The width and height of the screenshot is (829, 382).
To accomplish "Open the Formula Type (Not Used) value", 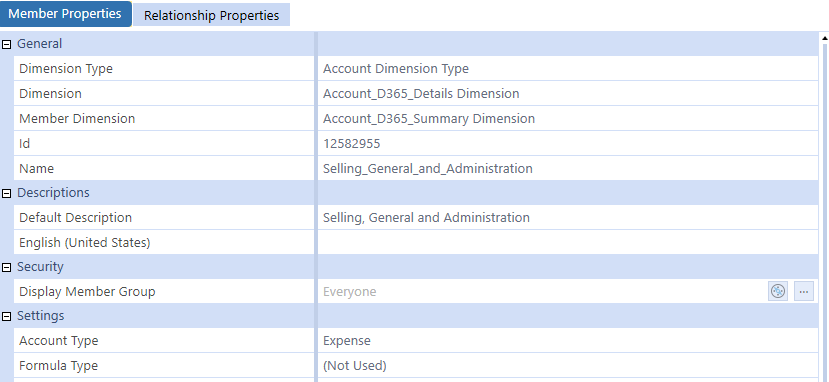I will click(567, 366).
